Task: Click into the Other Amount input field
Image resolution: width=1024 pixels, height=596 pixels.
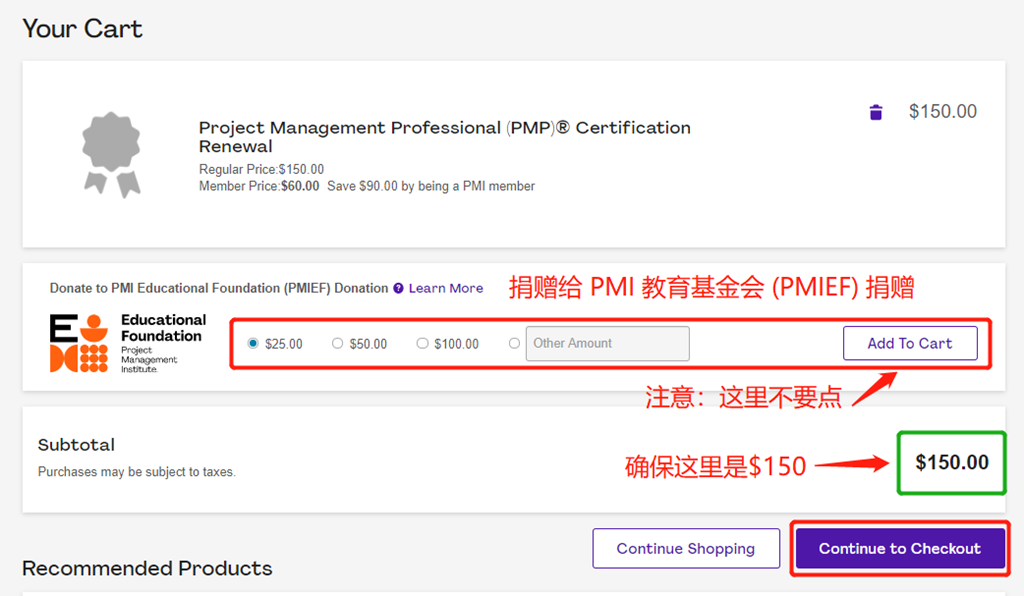Action: point(607,343)
